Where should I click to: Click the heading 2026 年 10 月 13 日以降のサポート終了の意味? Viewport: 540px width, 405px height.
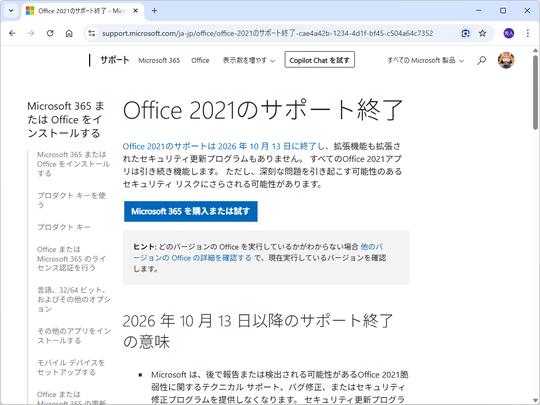click(x=258, y=331)
